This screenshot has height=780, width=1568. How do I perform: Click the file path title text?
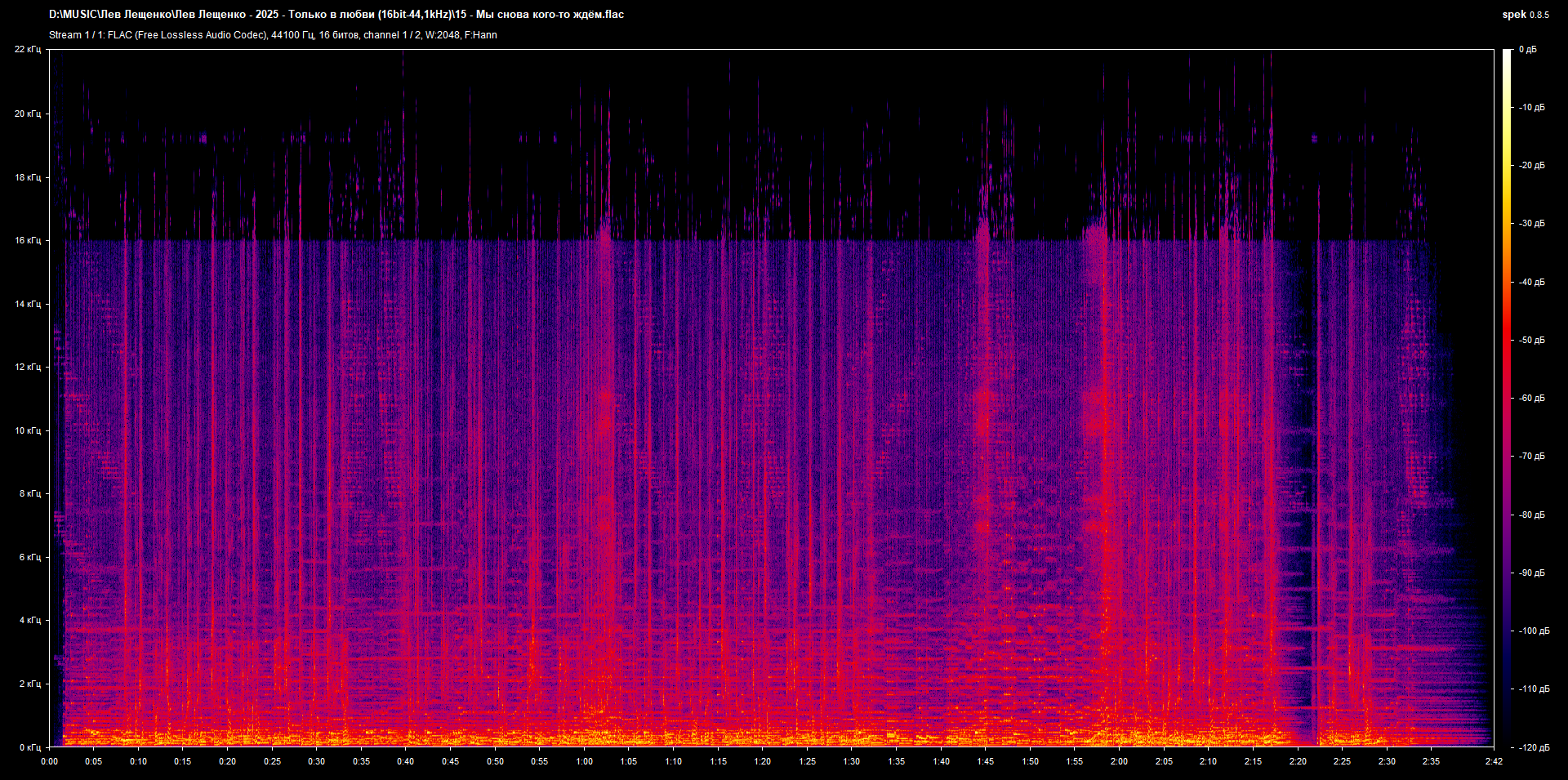click(x=336, y=15)
